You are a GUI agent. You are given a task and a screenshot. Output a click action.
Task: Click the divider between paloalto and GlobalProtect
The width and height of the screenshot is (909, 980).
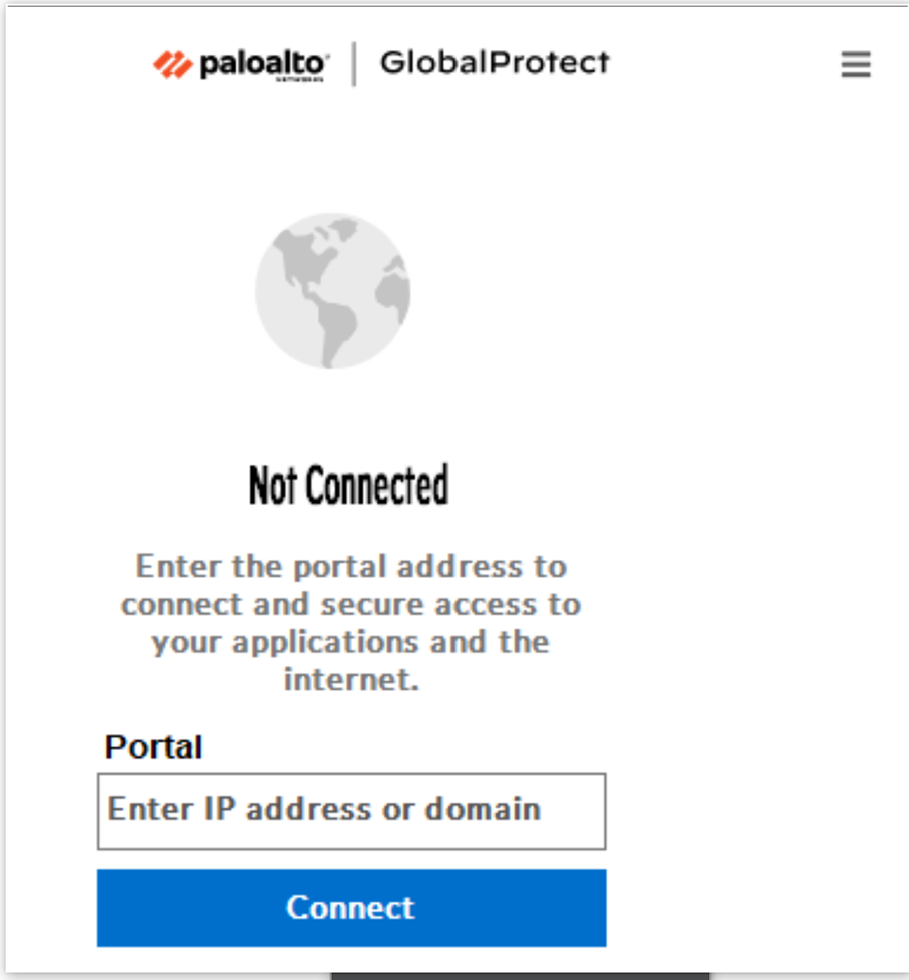click(354, 64)
